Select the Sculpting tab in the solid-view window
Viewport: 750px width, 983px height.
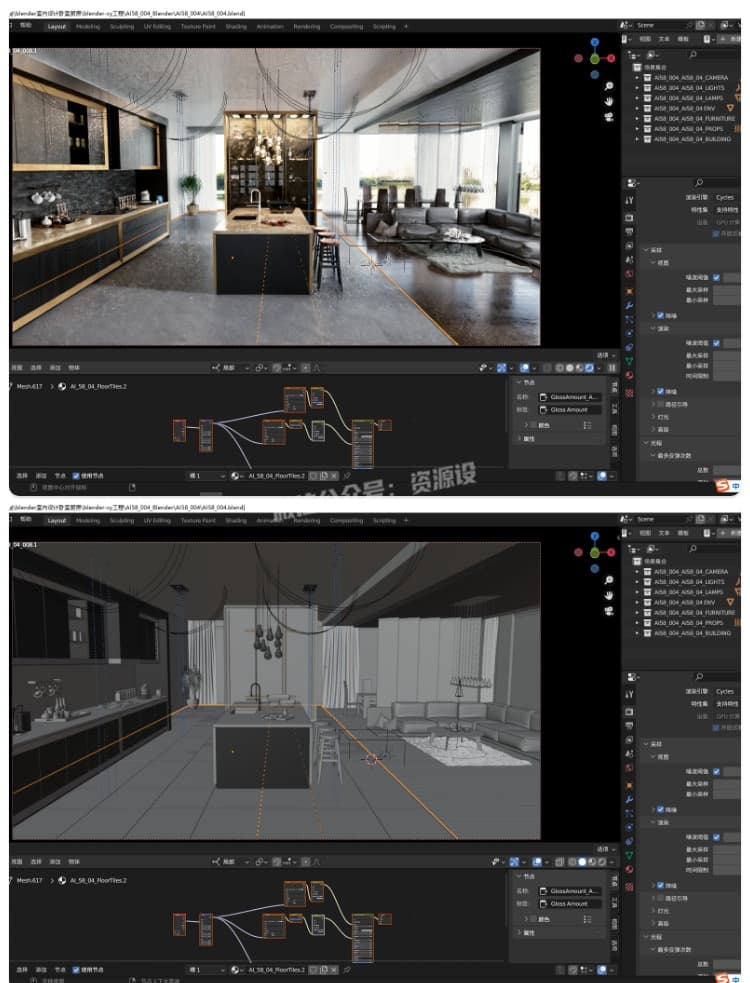pyautogui.click(x=122, y=520)
